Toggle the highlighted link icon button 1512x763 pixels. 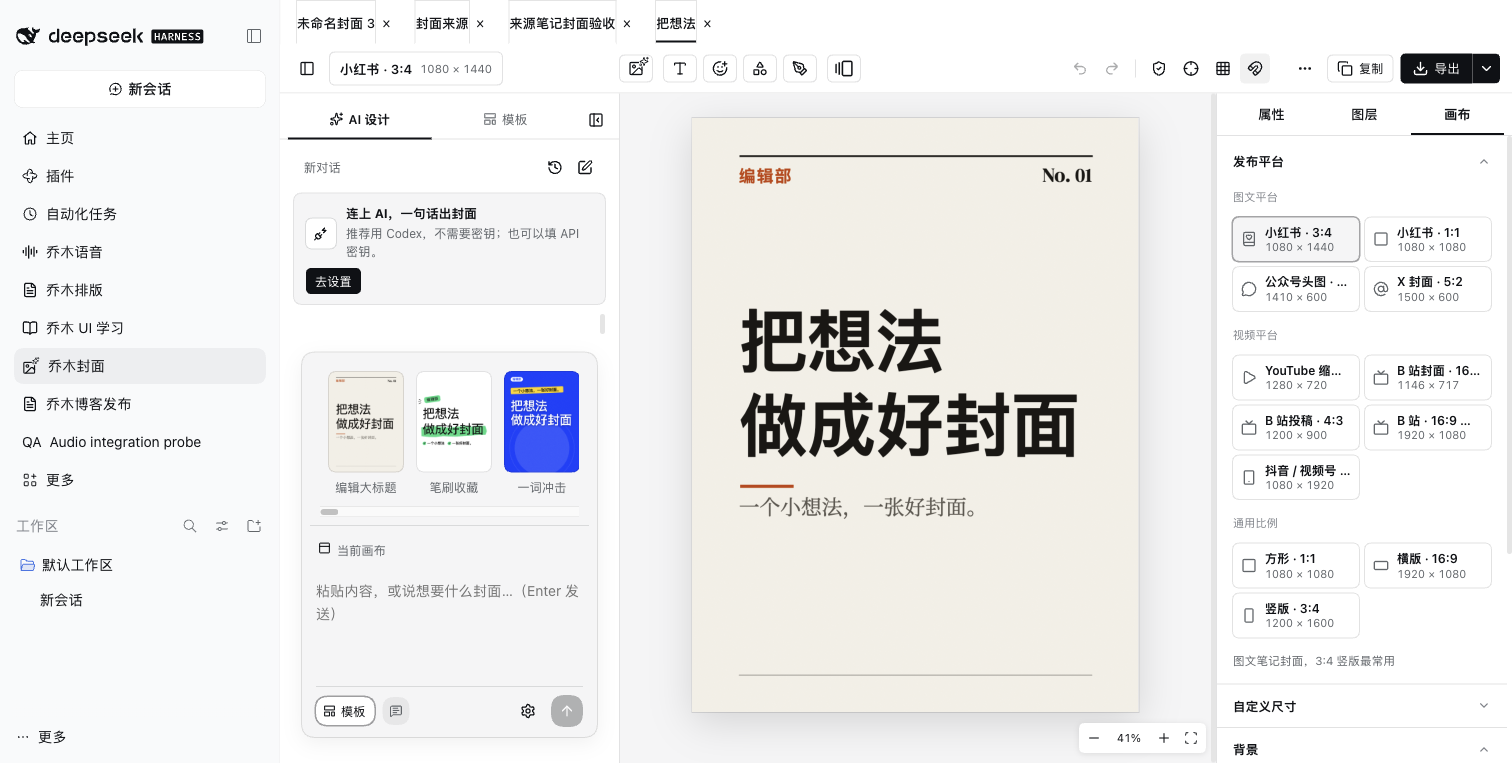(x=1255, y=68)
